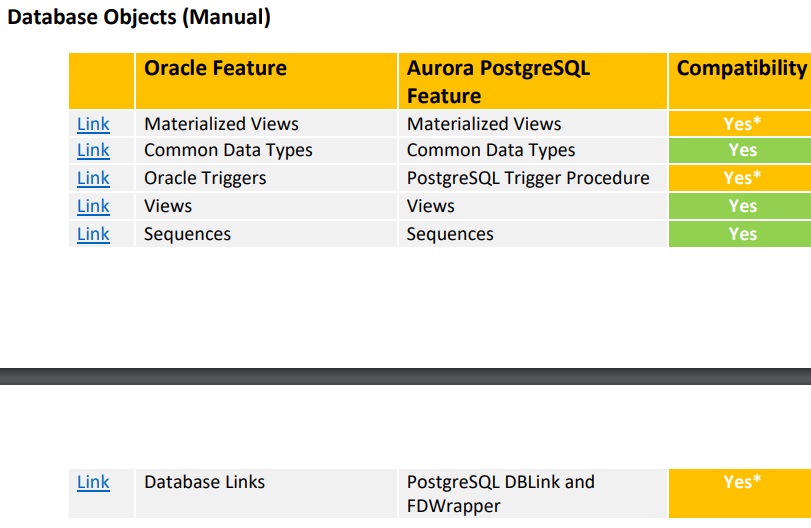Select the "Oracle Feature" column header
The height and width of the screenshot is (528, 811).
pos(215,68)
